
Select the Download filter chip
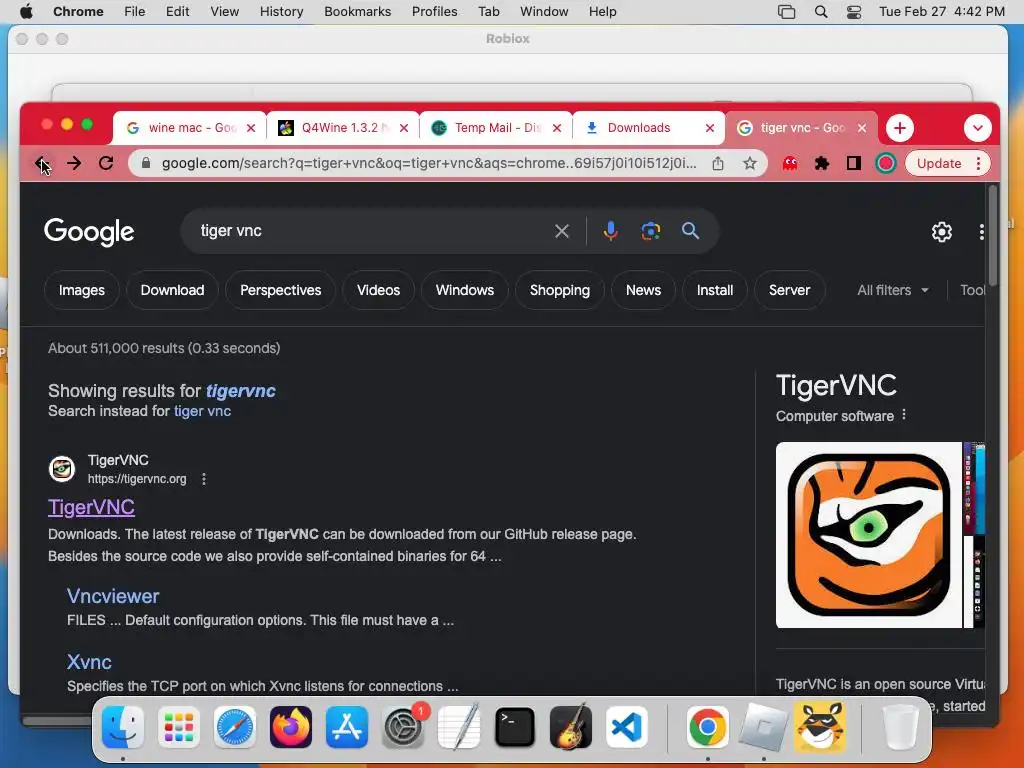click(x=172, y=290)
